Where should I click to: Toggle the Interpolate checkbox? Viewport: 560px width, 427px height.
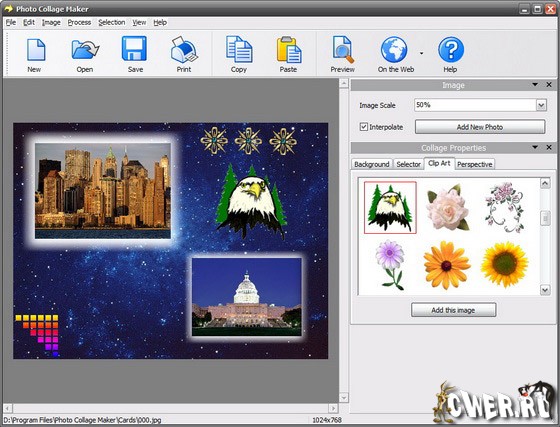[x=364, y=127]
